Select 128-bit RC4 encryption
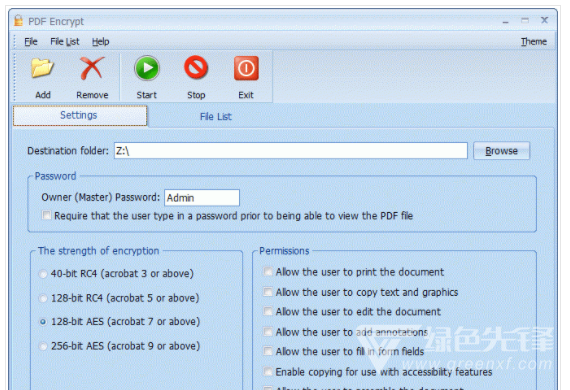Viewport: 570px width, 390px height. click(x=43, y=298)
